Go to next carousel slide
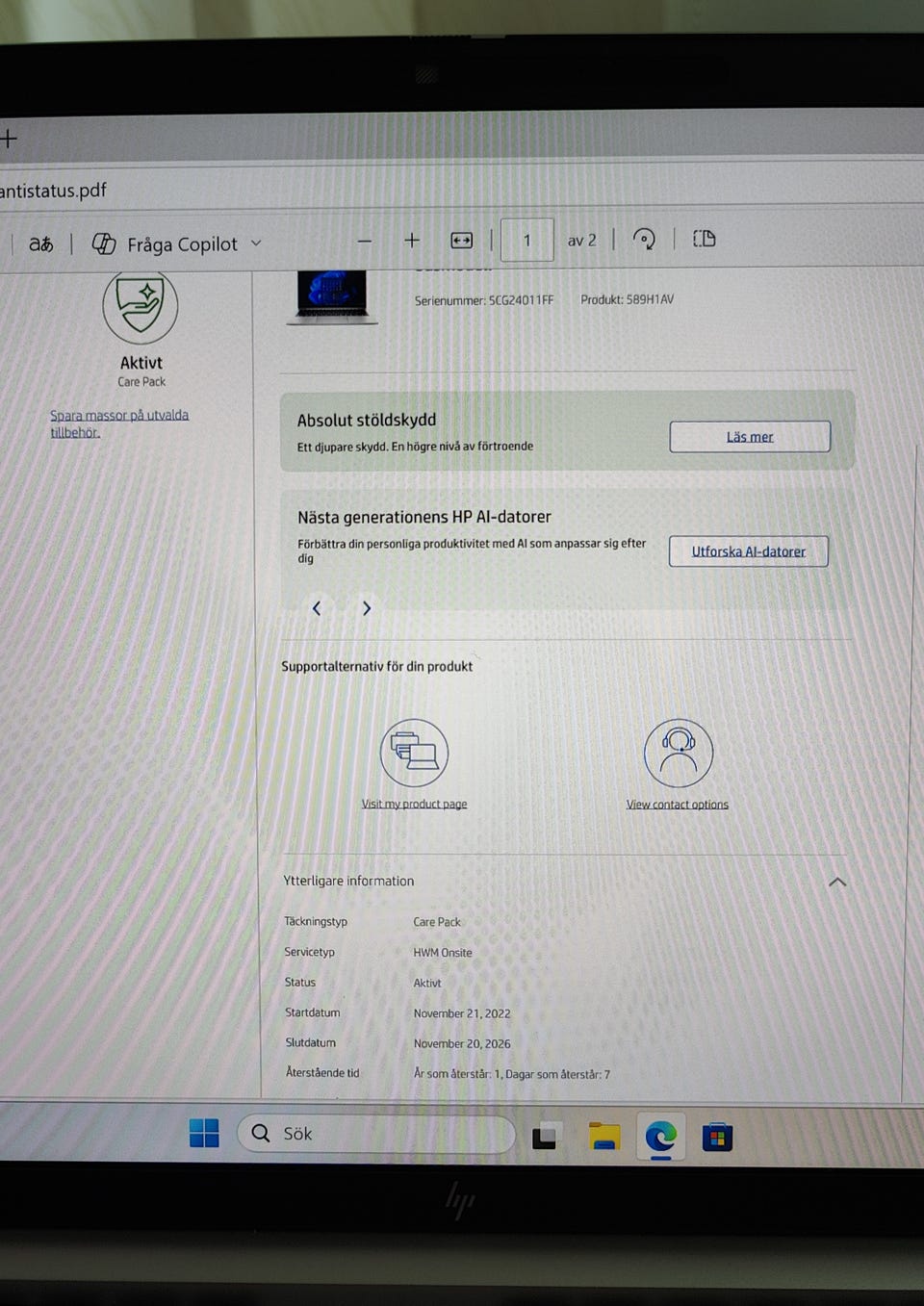 coord(367,608)
